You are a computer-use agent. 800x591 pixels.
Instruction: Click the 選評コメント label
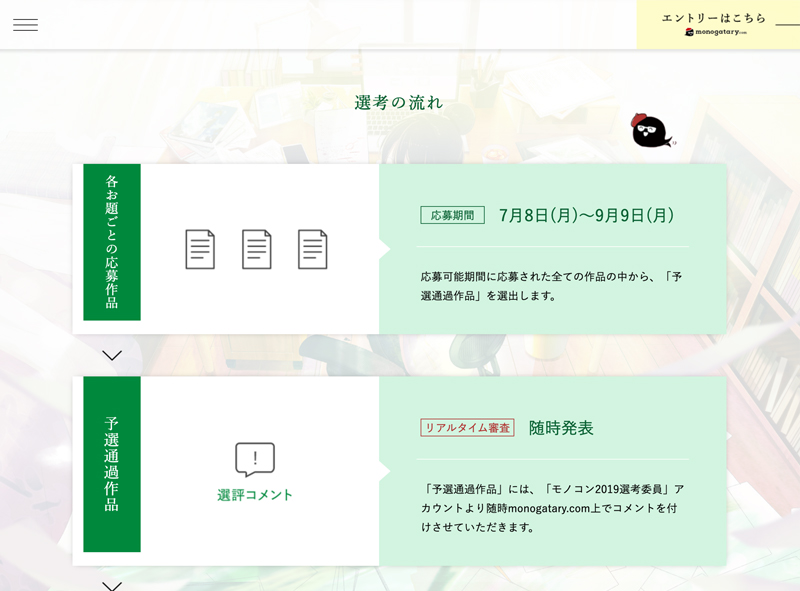[255, 495]
